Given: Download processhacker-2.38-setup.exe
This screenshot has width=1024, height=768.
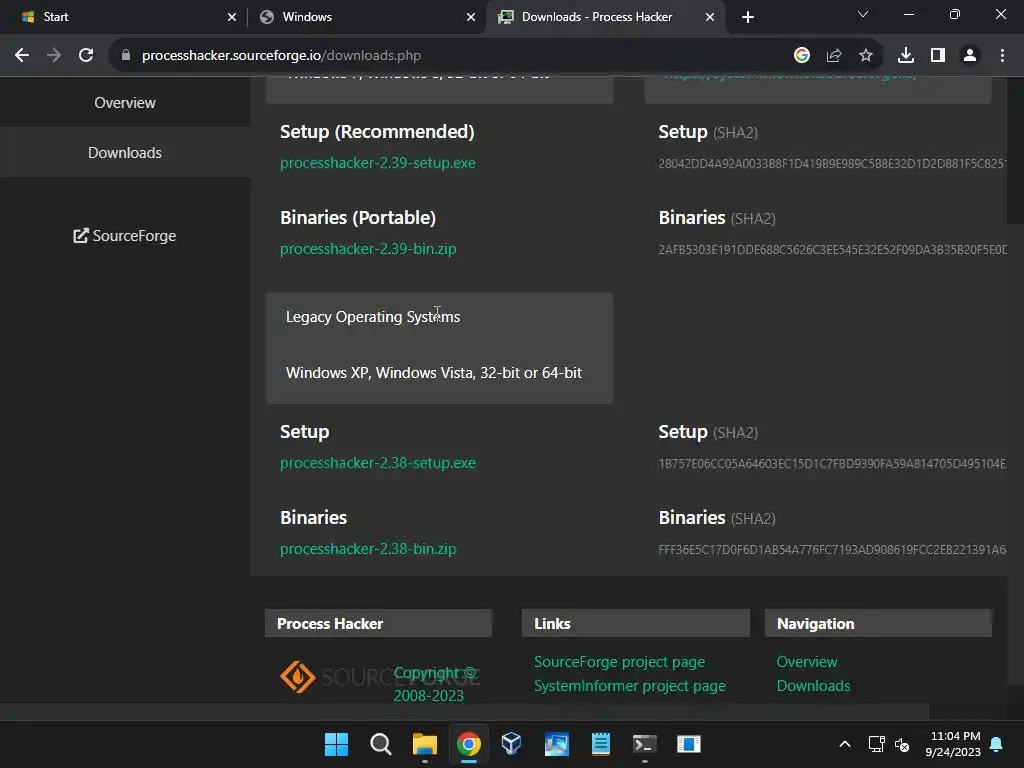Looking at the screenshot, I should coord(377,462).
